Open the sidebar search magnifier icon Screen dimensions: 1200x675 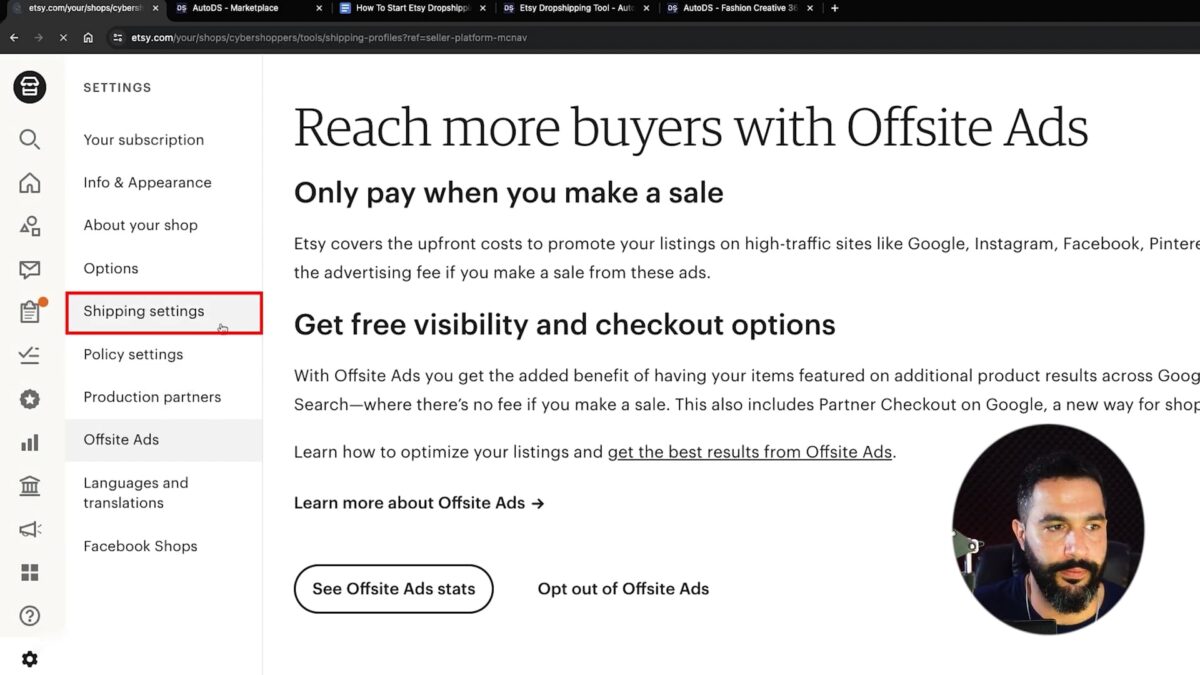click(x=30, y=139)
